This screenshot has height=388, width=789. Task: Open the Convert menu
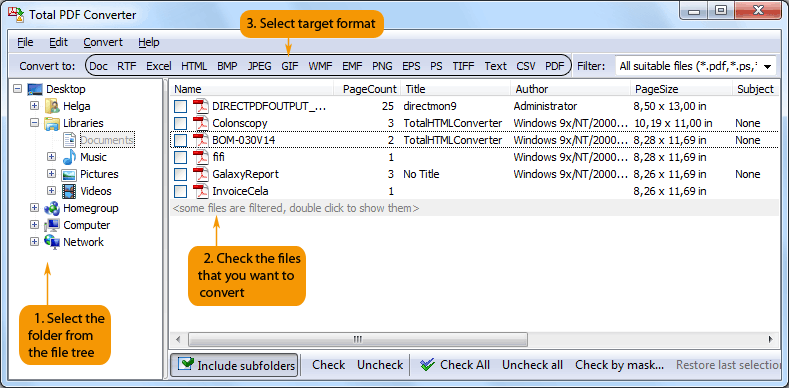[103, 42]
